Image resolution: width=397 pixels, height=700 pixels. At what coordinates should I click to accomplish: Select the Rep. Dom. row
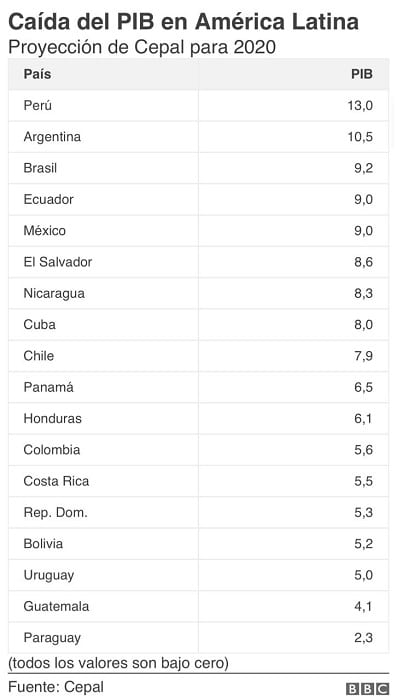[x=198, y=512]
